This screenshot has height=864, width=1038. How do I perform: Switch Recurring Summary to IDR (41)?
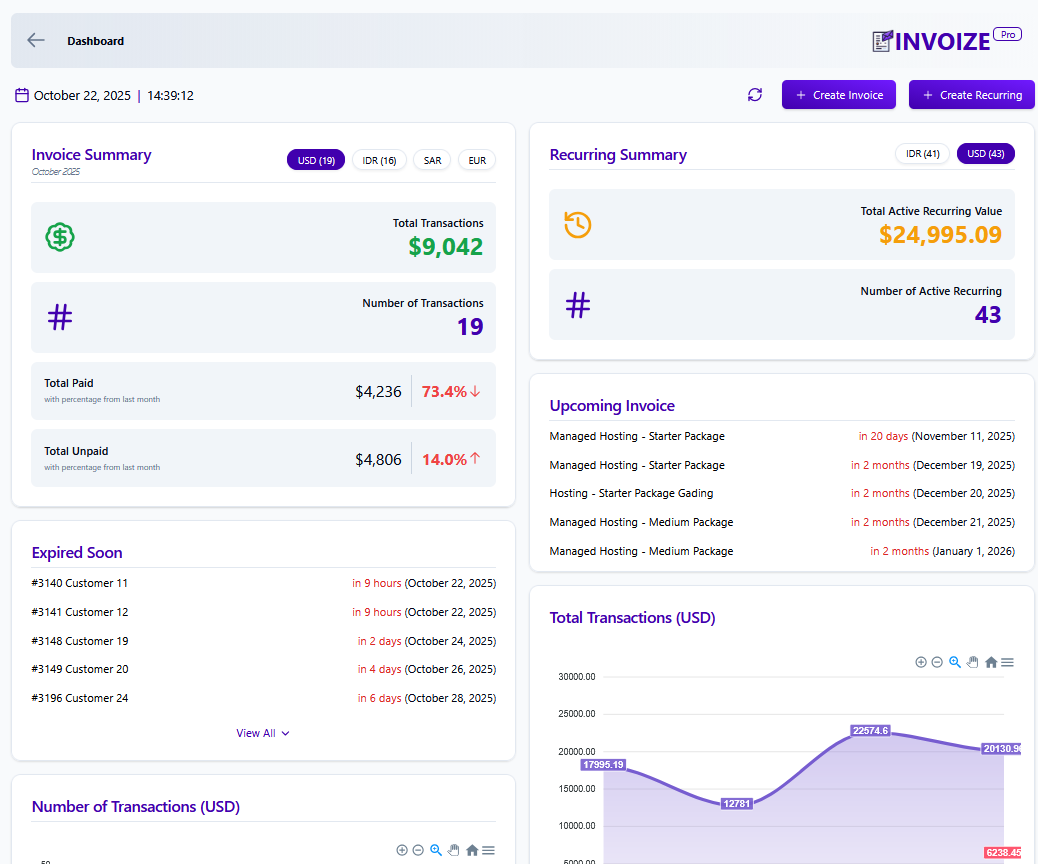(x=922, y=153)
